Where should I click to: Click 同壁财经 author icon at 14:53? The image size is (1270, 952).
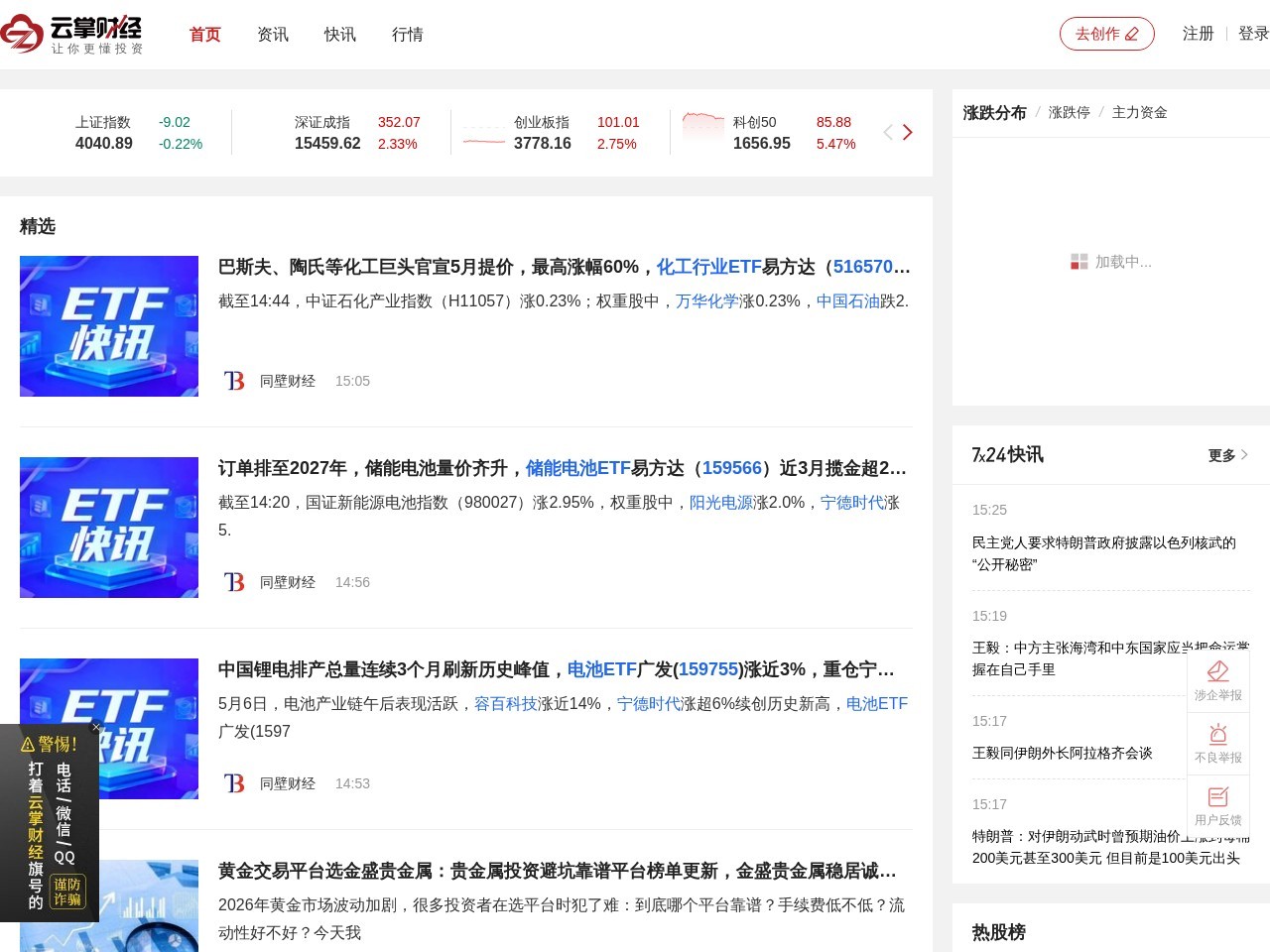tap(234, 783)
